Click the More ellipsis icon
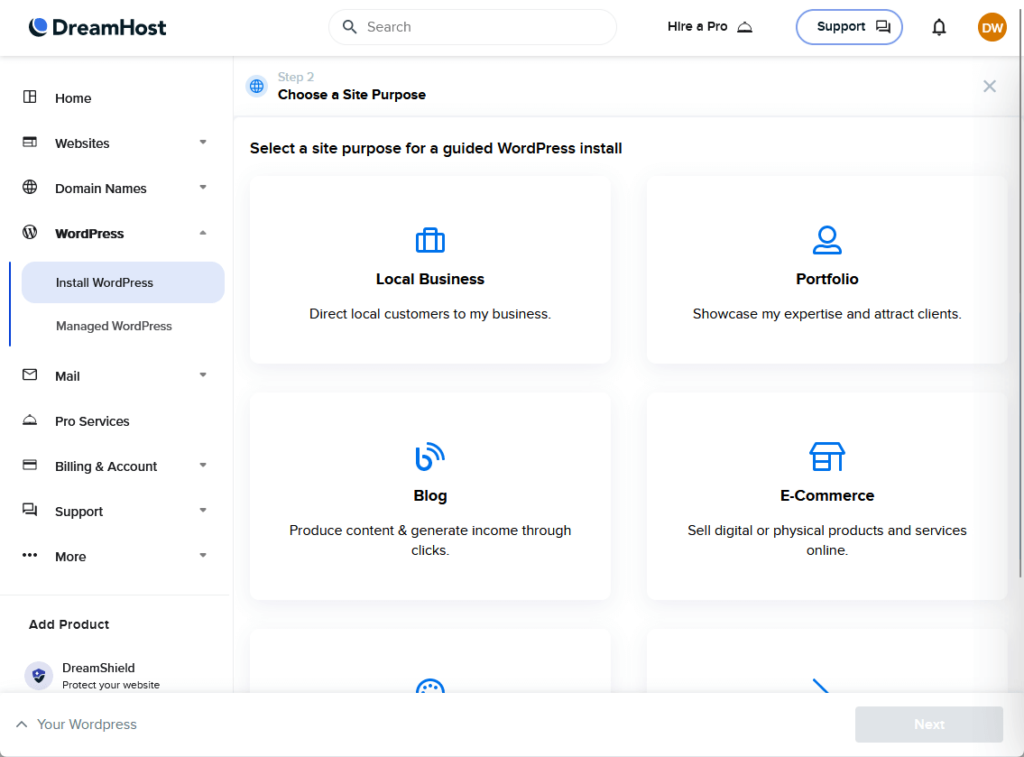The height and width of the screenshot is (757, 1024). click(x=30, y=555)
